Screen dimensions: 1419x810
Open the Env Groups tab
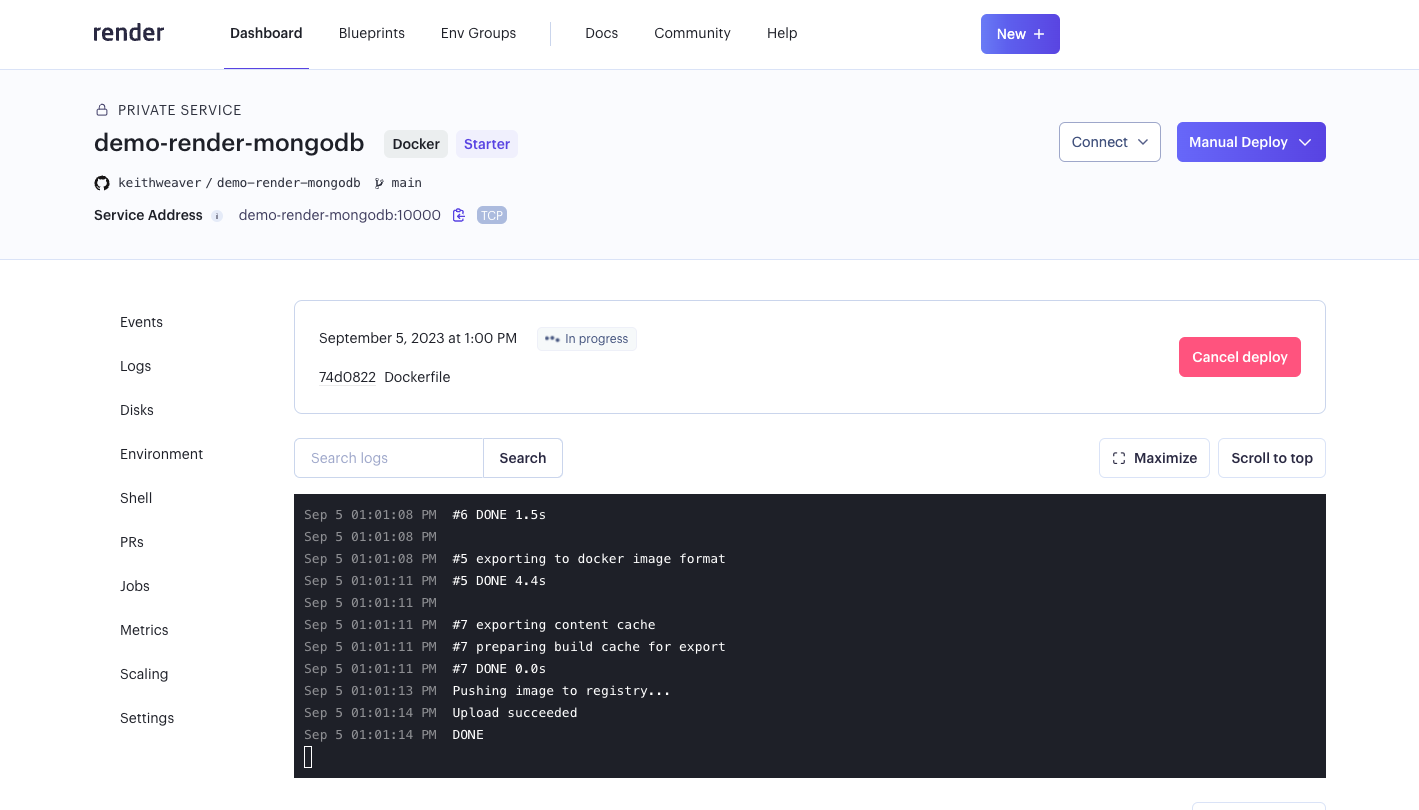click(x=478, y=33)
